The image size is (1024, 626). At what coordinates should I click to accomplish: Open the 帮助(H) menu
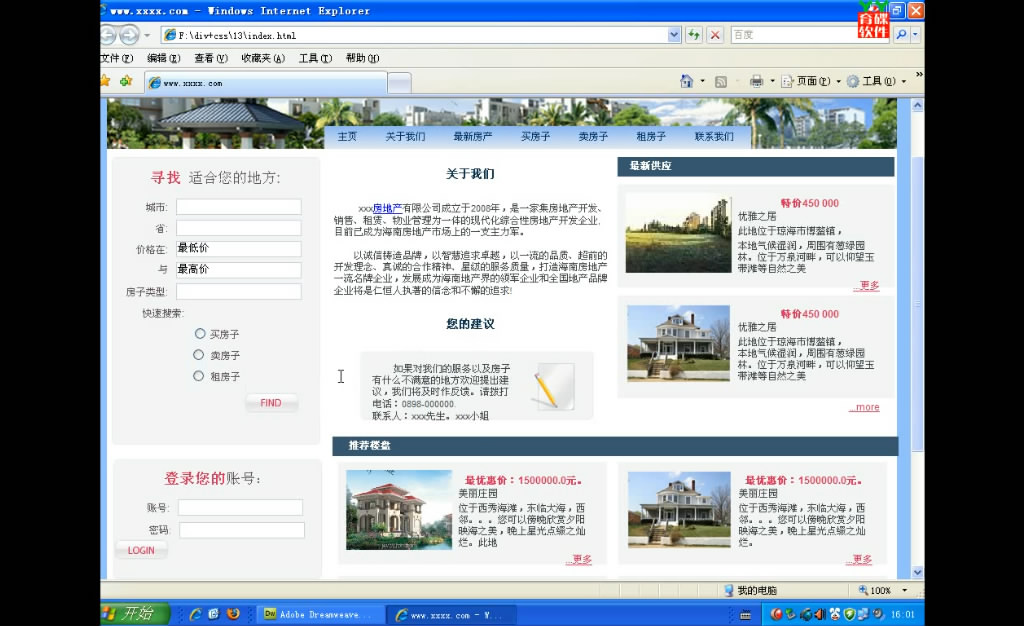coord(362,58)
